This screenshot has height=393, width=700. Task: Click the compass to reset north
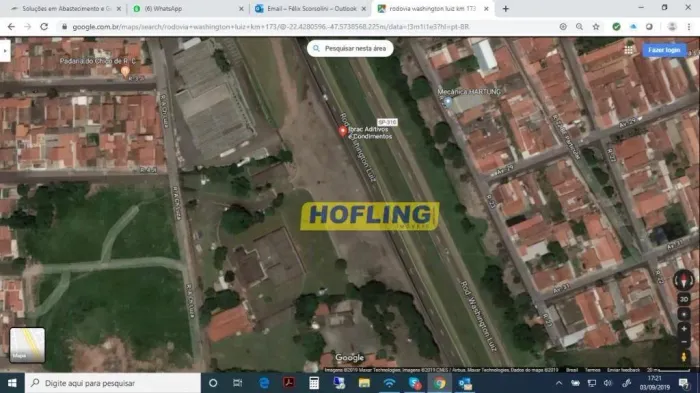click(683, 280)
